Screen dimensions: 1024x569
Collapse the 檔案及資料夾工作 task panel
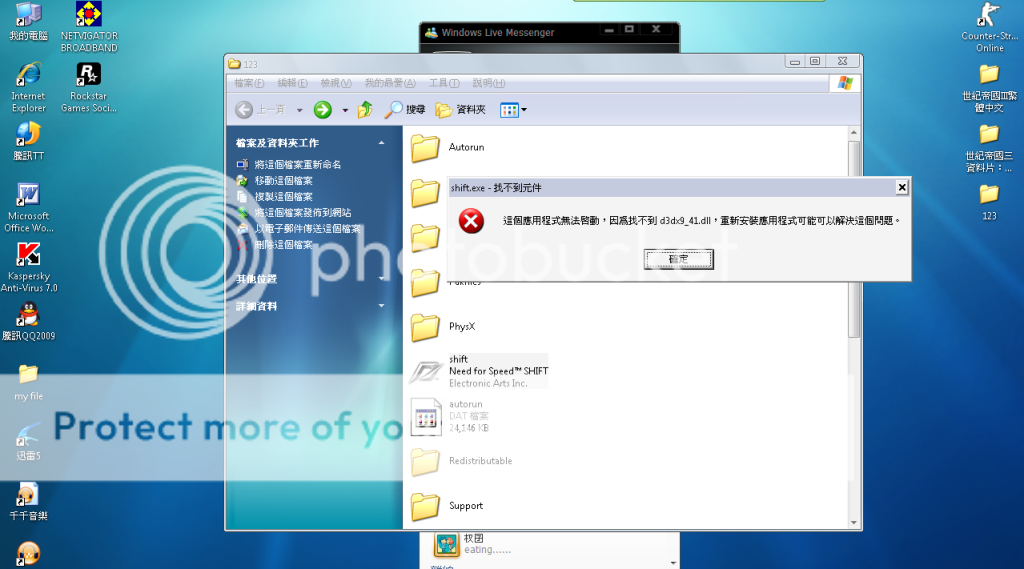pyautogui.click(x=381, y=143)
